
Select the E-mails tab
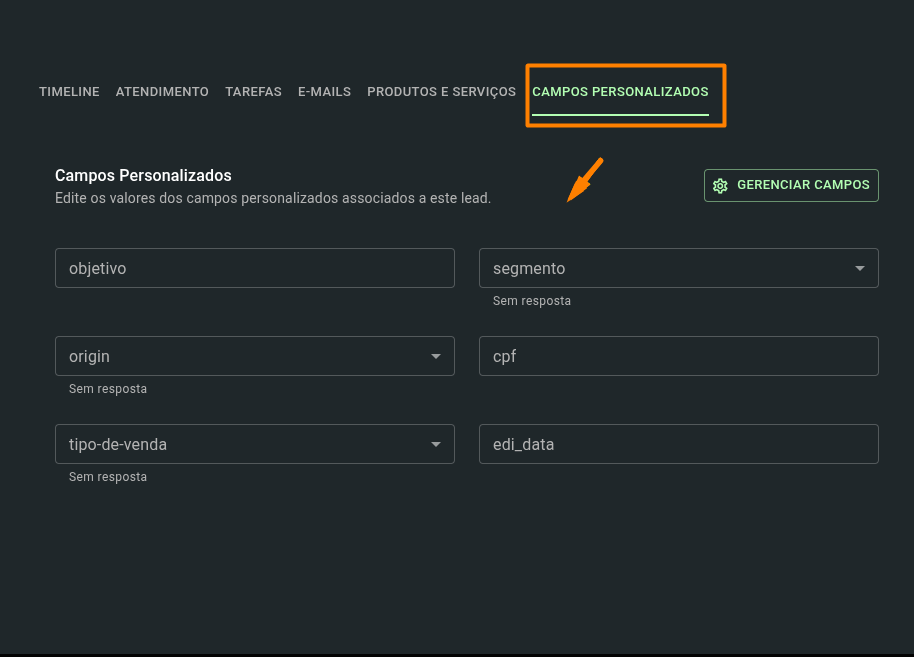point(325,92)
